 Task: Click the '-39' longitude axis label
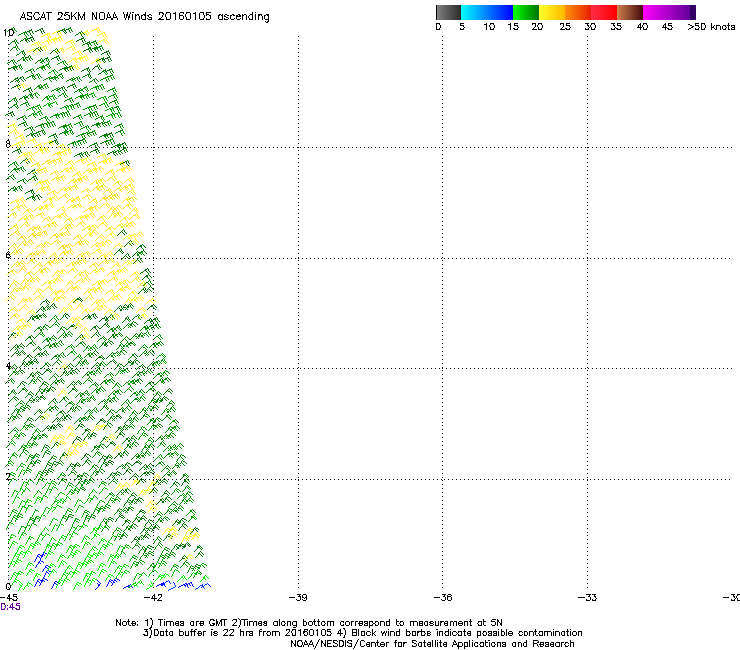point(298,598)
